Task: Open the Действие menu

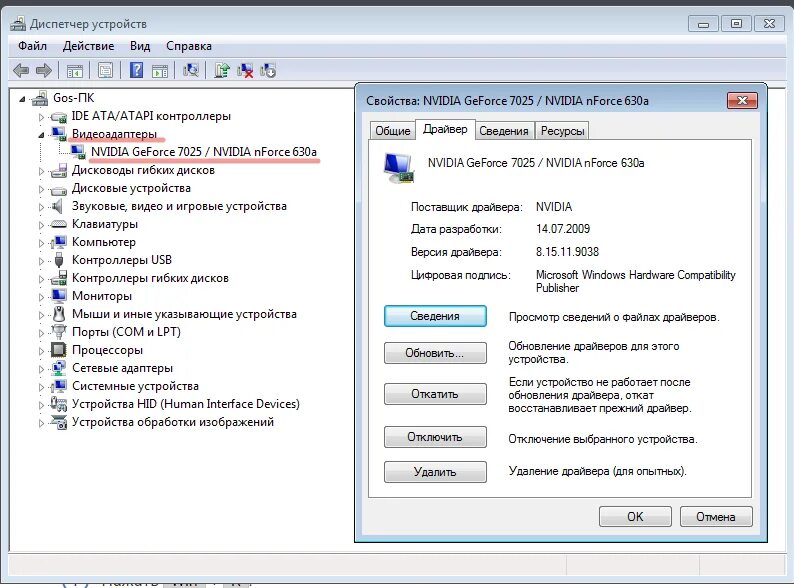Action: [x=89, y=46]
